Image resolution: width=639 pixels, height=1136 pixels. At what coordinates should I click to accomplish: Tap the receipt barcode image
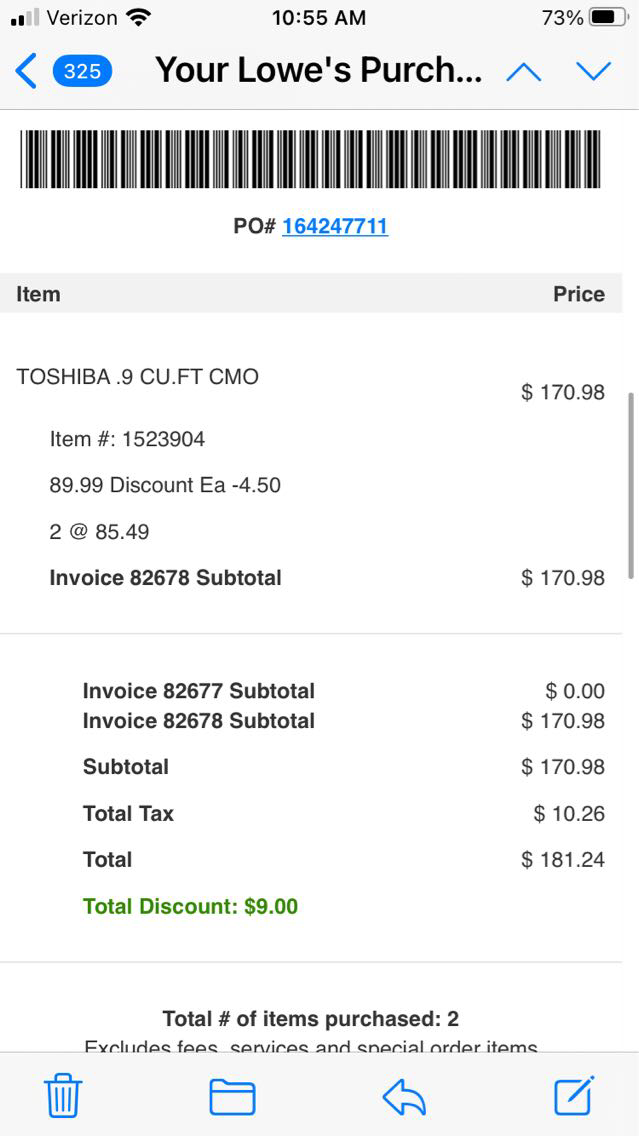click(x=311, y=159)
